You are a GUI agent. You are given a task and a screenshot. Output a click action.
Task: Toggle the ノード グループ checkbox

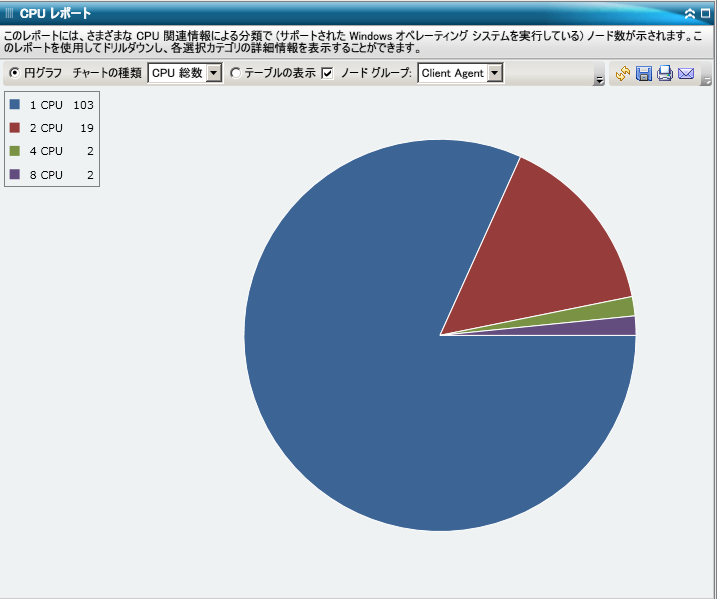[x=327, y=73]
